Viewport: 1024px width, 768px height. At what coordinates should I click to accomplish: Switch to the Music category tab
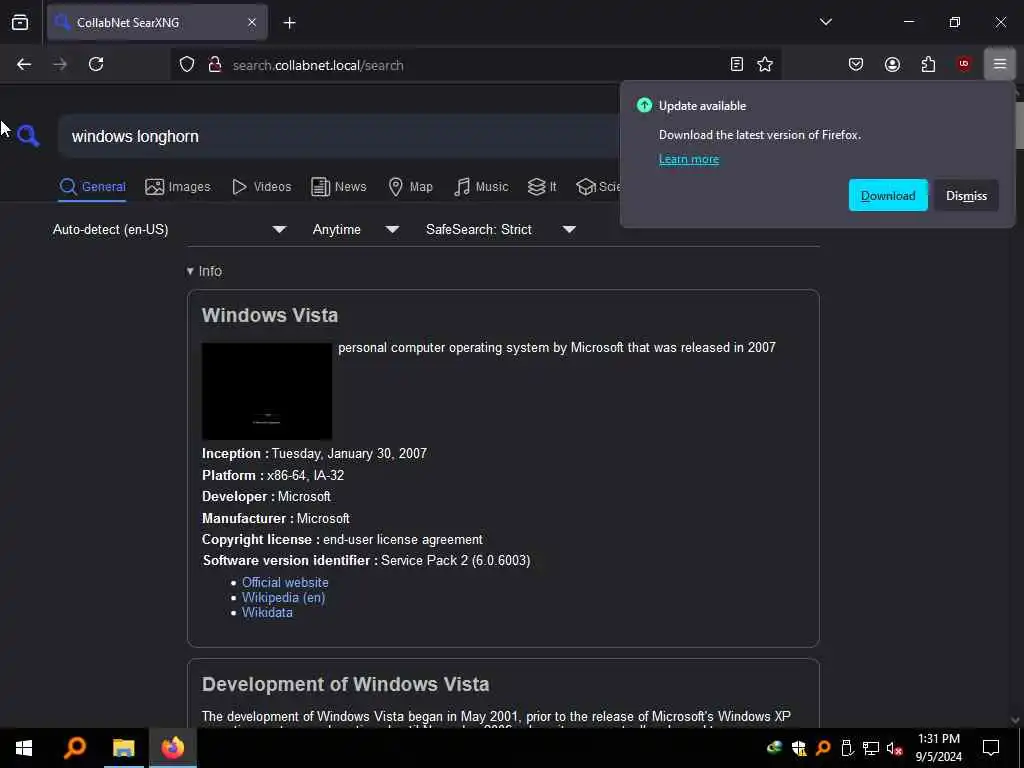(x=481, y=187)
